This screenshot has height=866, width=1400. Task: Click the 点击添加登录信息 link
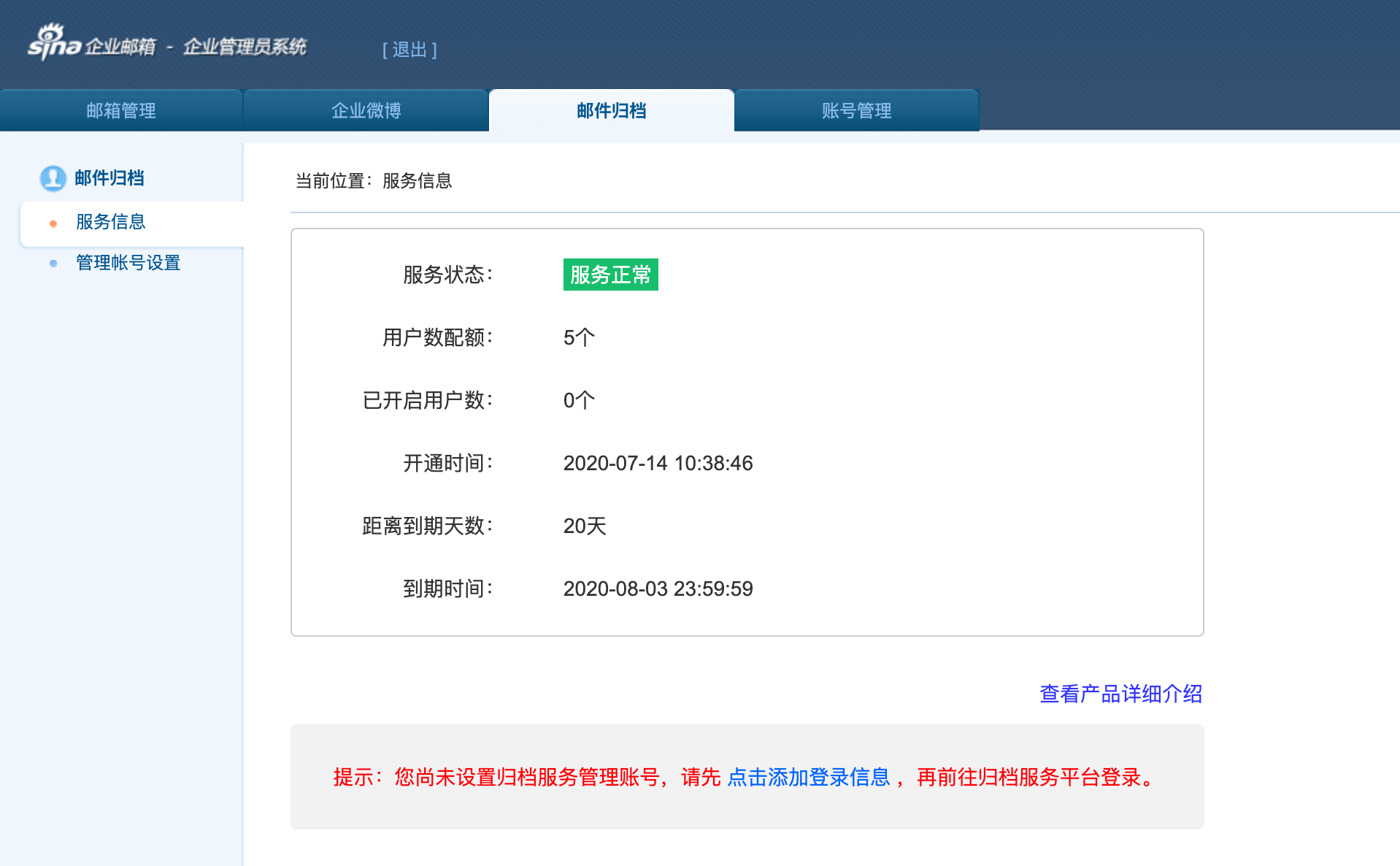coord(809,778)
